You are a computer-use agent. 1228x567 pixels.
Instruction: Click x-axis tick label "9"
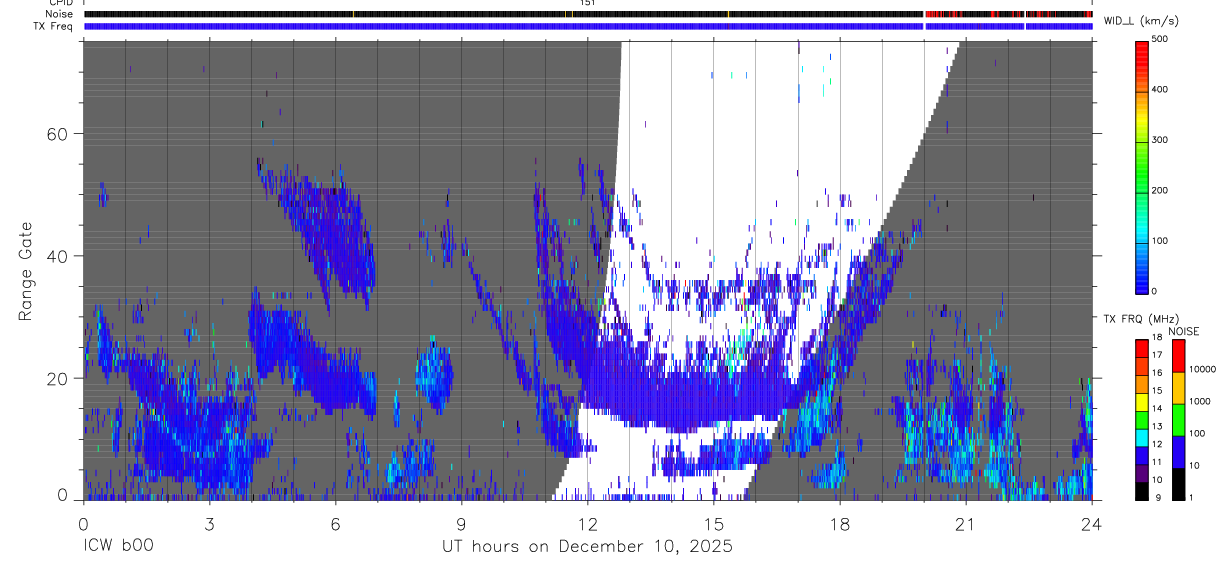tap(461, 524)
